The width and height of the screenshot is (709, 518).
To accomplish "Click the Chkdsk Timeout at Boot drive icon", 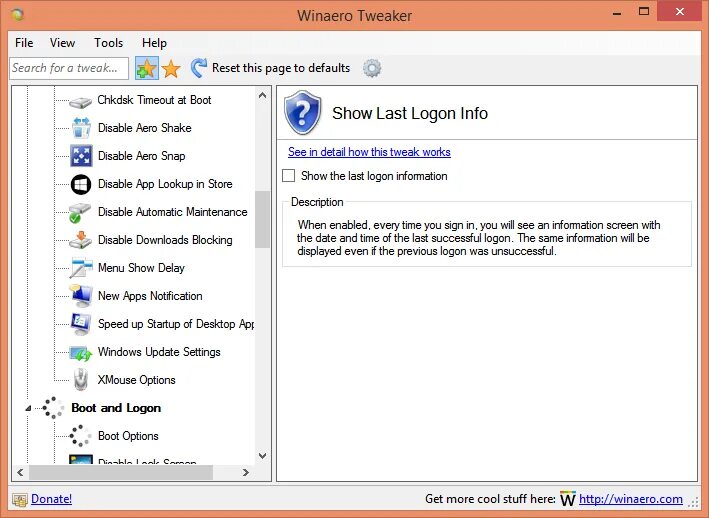I will (81, 102).
